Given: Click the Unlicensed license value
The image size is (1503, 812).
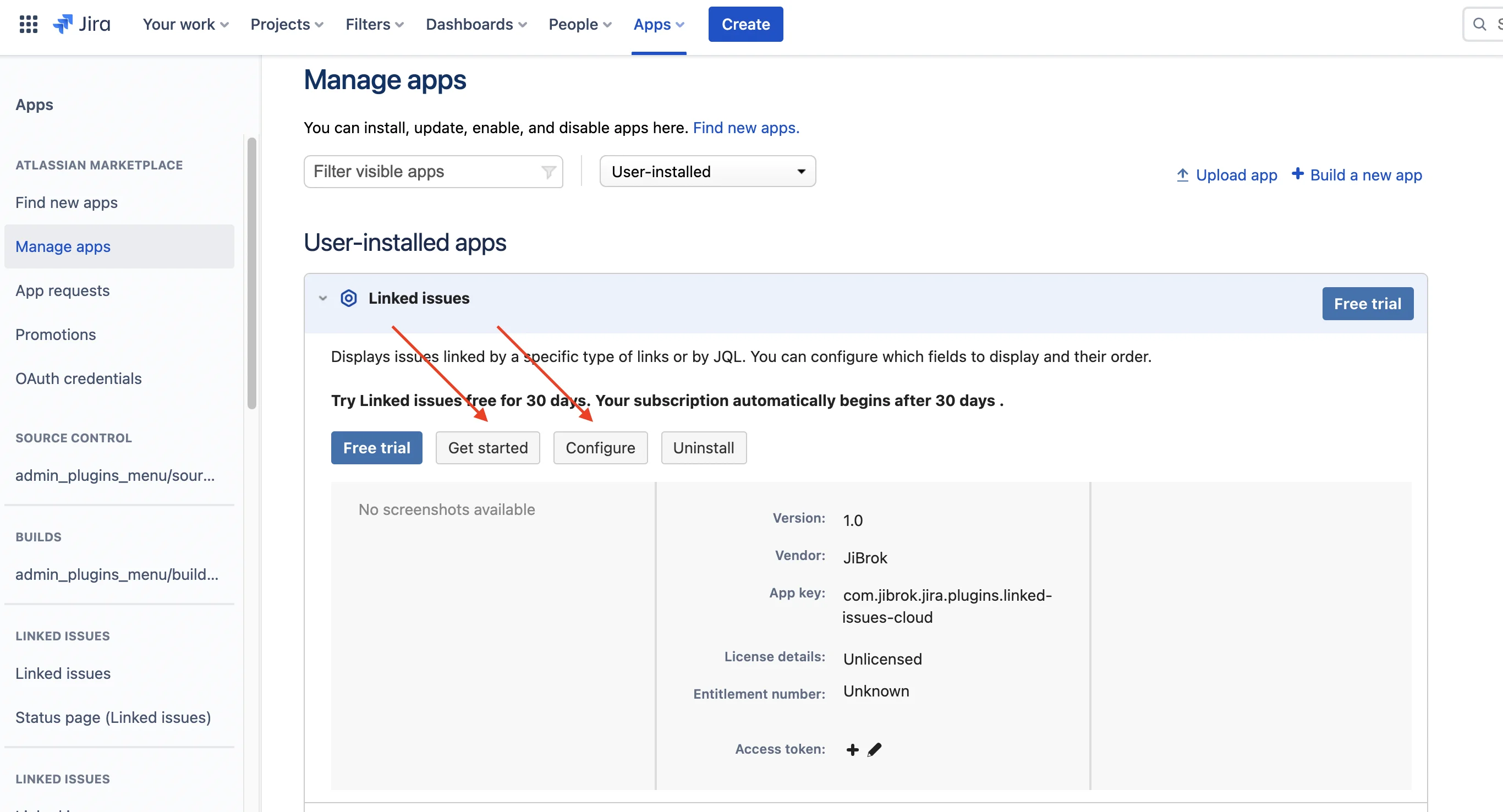Looking at the screenshot, I should [x=882, y=659].
